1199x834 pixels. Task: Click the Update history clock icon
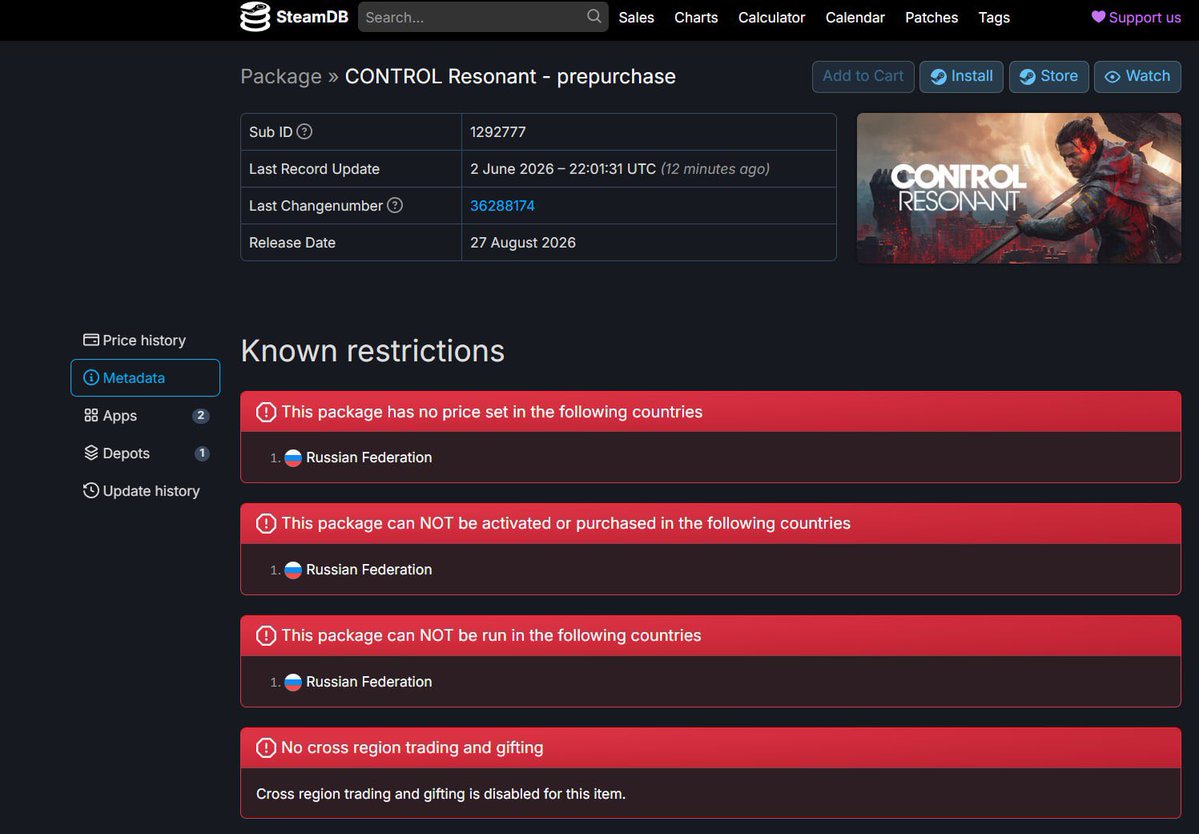coord(91,490)
